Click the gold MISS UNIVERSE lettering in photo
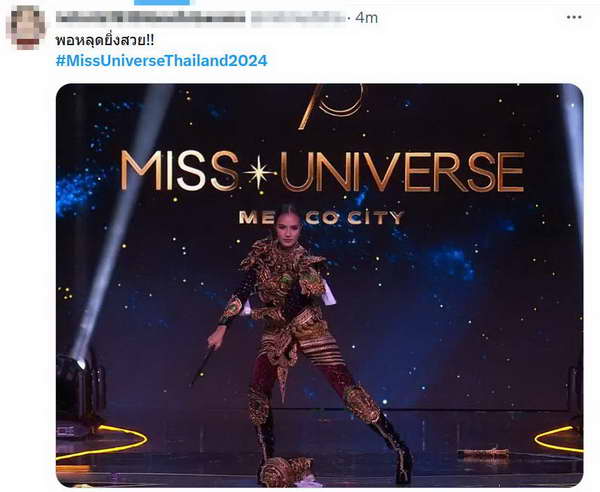Image resolution: width=600 pixels, height=492 pixels. coord(323,171)
